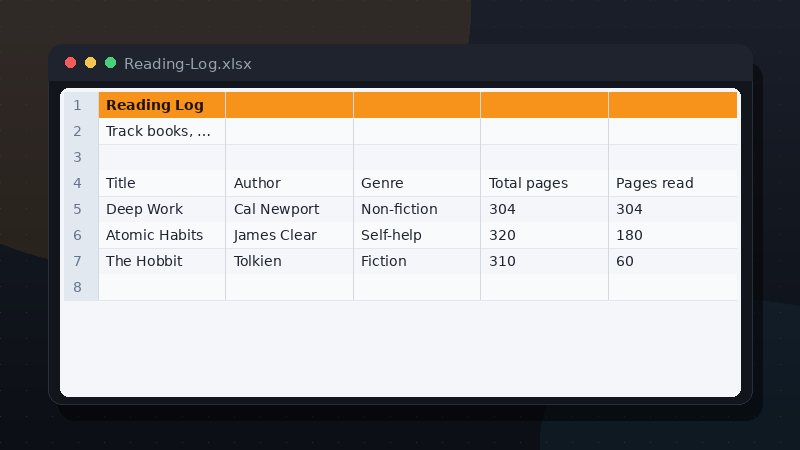800x450 pixels.
Task: Click the 'Total pages' header cell
Action: [x=544, y=183]
